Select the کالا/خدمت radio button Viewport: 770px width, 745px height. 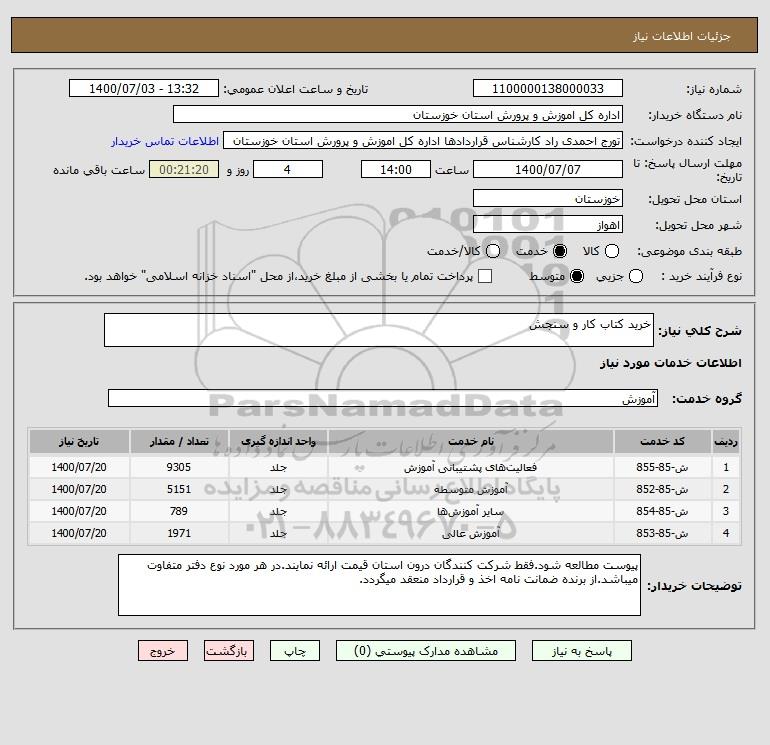493,251
